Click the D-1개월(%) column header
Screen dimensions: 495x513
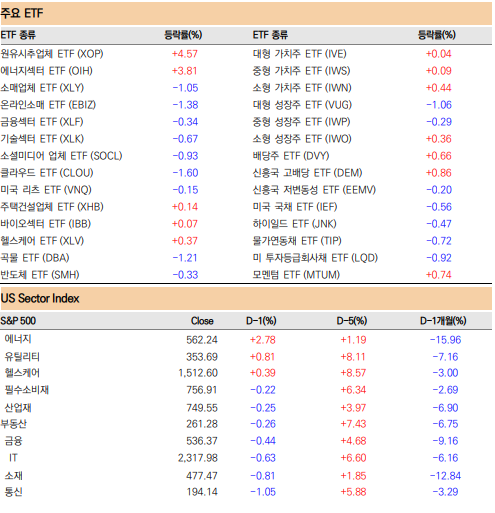443,321
